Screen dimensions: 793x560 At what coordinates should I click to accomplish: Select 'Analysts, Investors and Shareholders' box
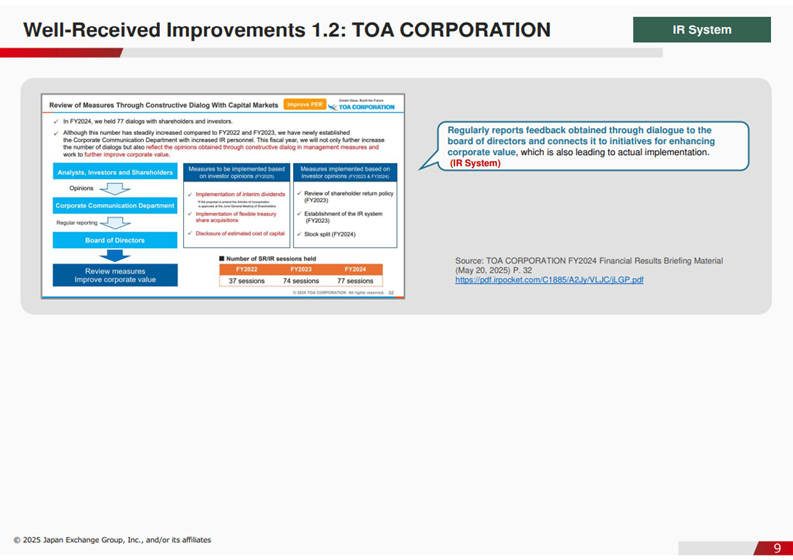click(115, 172)
